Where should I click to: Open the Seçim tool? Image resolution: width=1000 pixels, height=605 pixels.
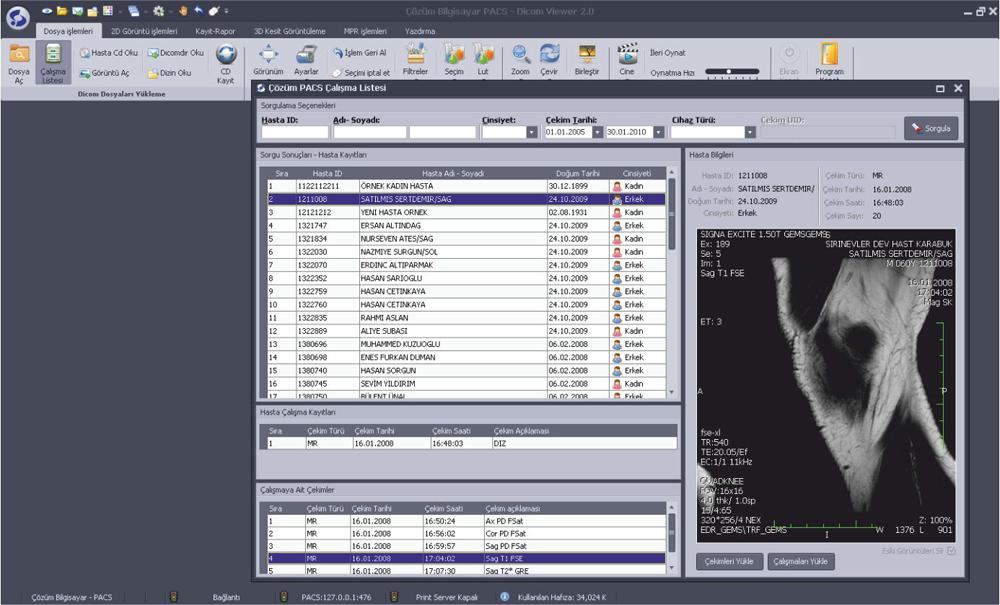454,61
